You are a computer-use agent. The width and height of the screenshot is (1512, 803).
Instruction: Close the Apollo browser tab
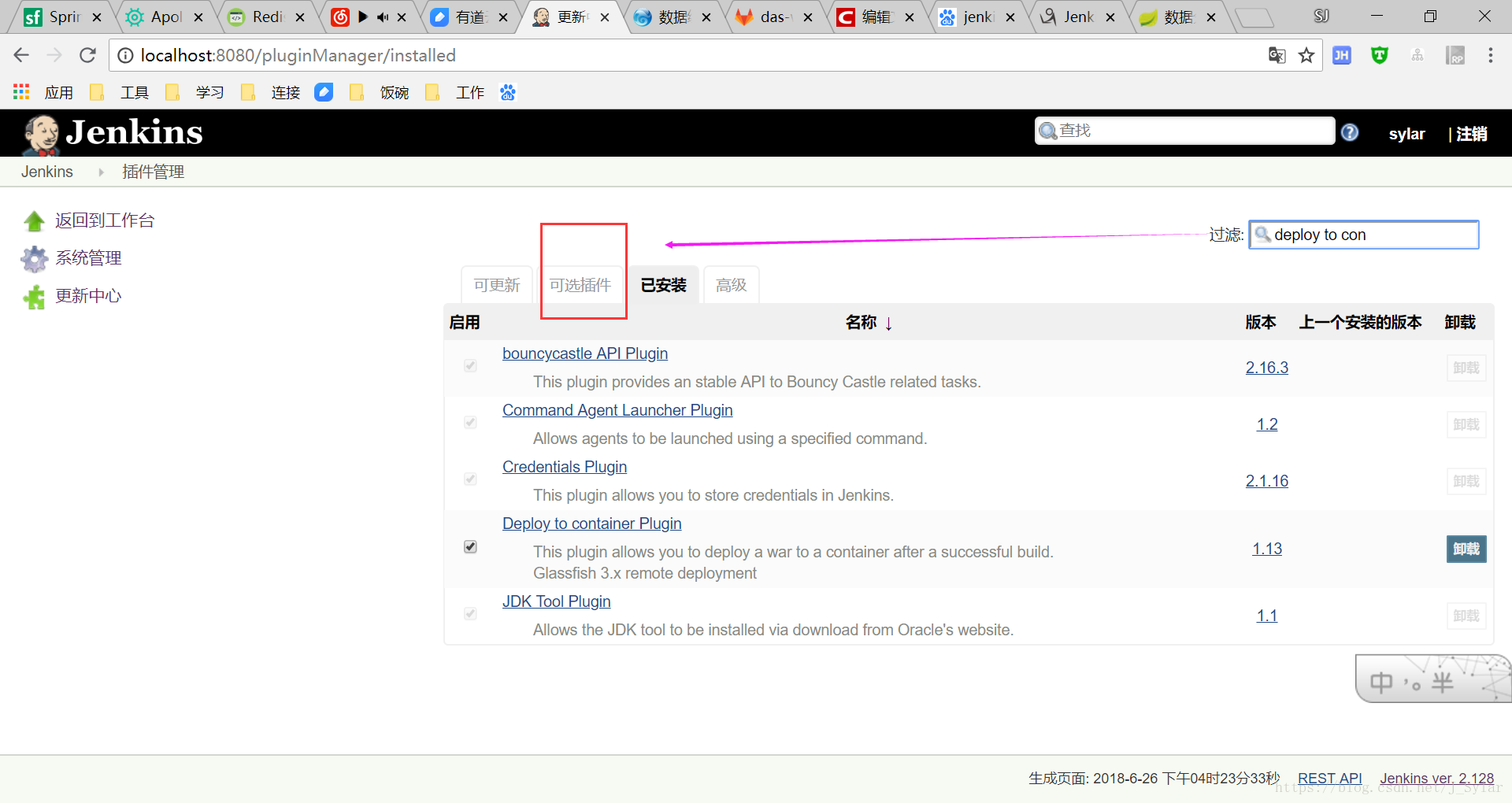(x=198, y=17)
